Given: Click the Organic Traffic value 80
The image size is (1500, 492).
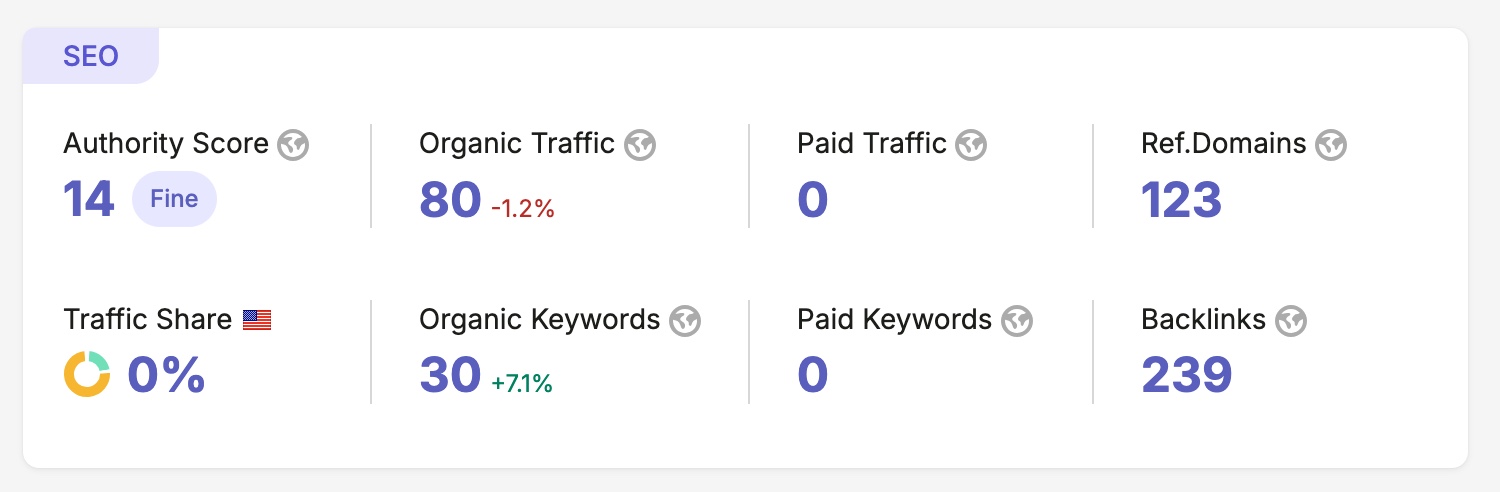Looking at the screenshot, I should (x=450, y=199).
